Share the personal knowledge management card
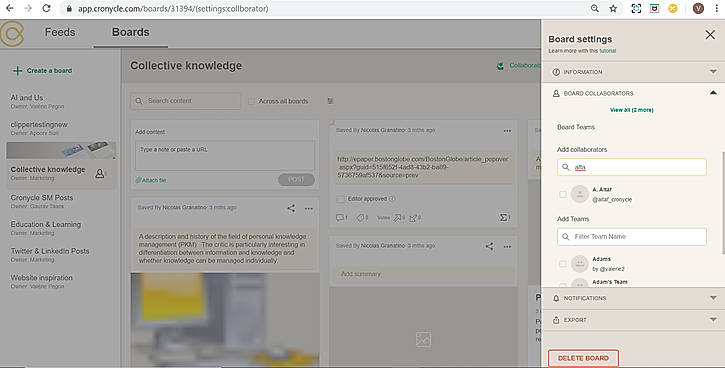The height and width of the screenshot is (368, 725). 291,208
